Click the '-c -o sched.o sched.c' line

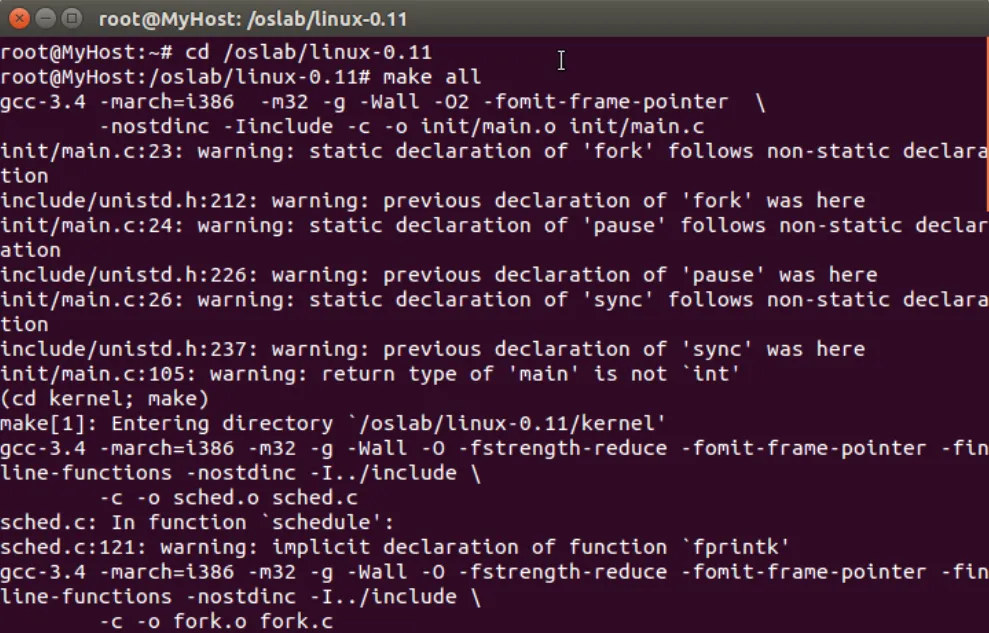tap(229, 497)
